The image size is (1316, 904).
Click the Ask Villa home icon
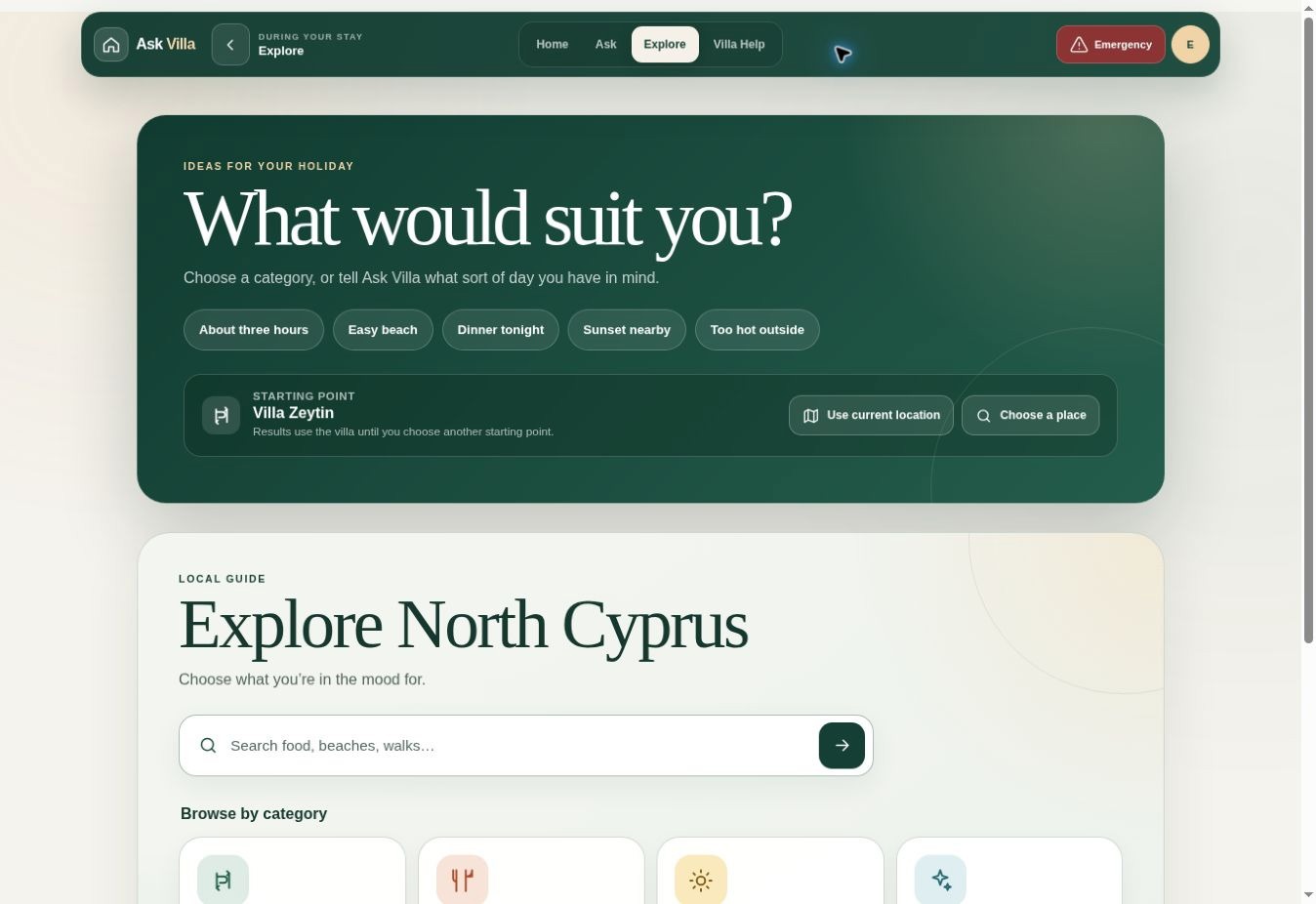pos(111,45)
